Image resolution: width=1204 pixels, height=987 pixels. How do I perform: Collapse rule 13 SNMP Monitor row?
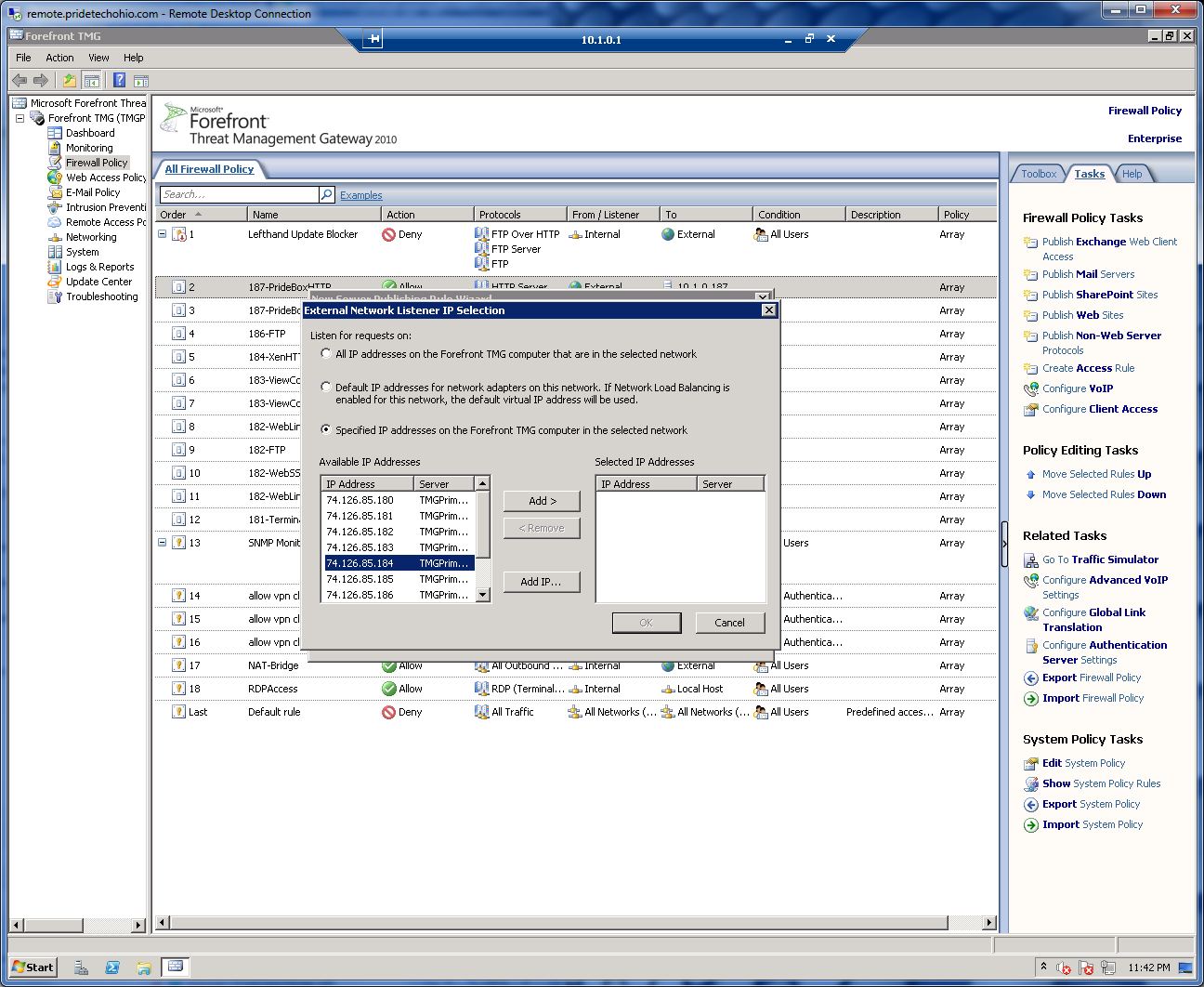(x=163, y=543)
